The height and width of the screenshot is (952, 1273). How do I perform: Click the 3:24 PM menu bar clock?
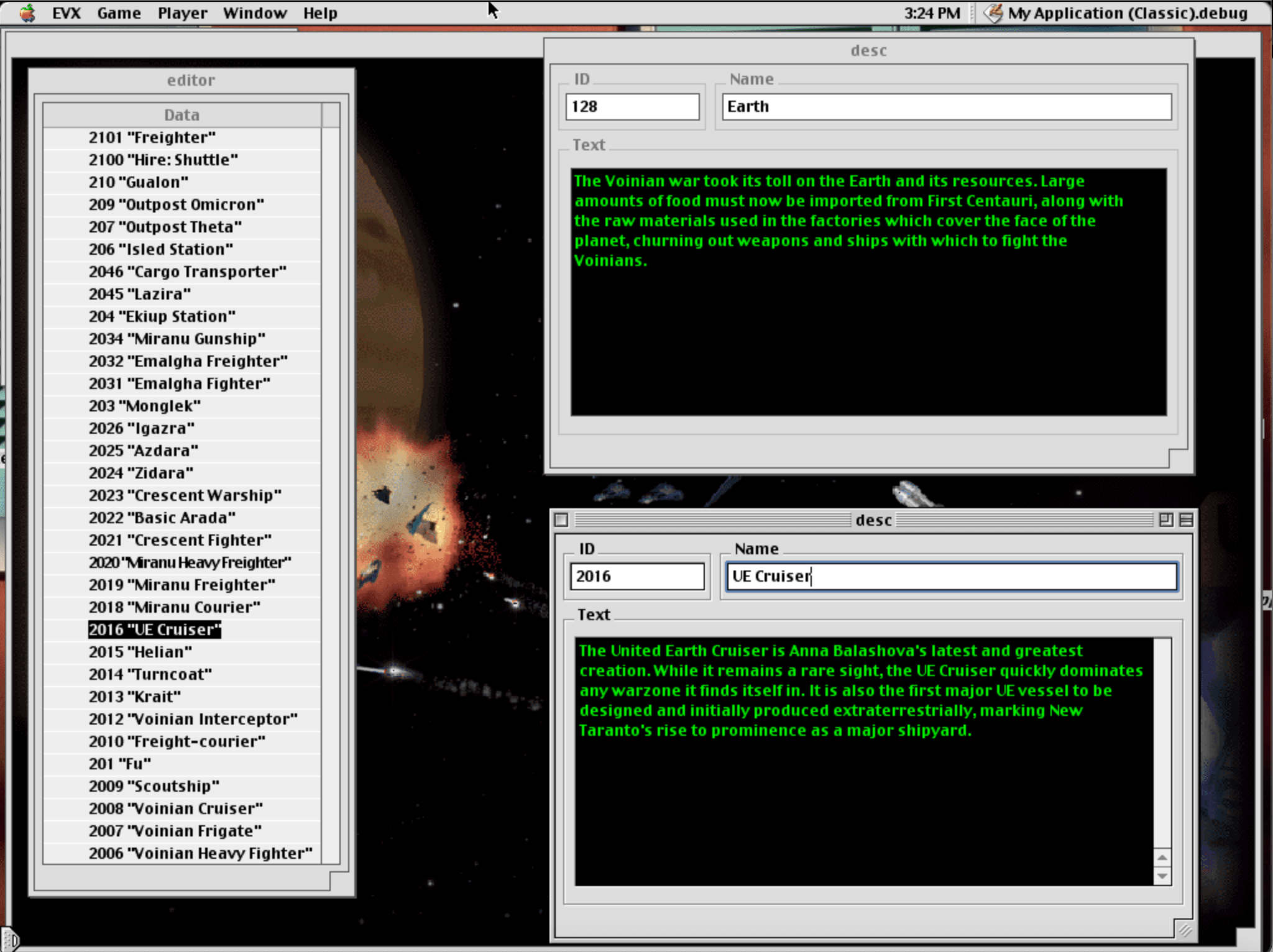tap(932, 13)
